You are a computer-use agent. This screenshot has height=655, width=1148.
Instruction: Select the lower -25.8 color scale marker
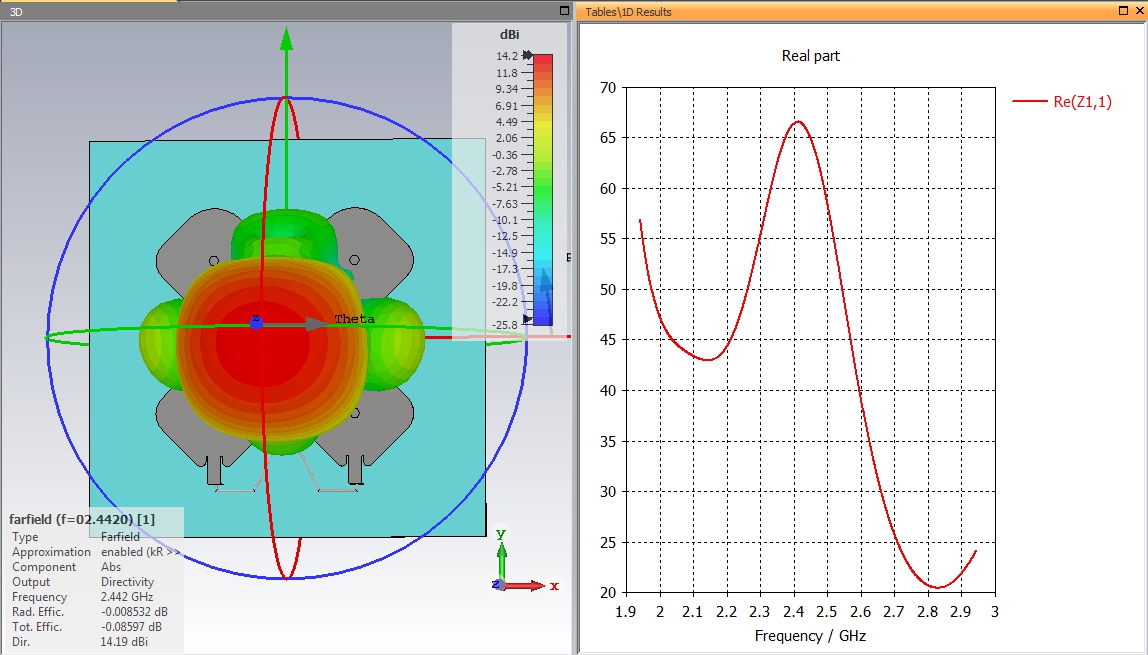(x=527, y=319)
